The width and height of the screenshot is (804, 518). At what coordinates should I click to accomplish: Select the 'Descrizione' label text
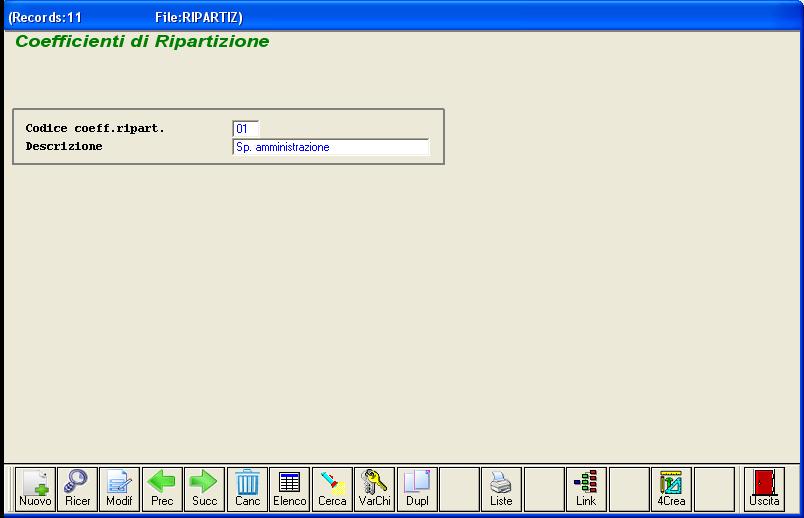click(x=64, y=146)
